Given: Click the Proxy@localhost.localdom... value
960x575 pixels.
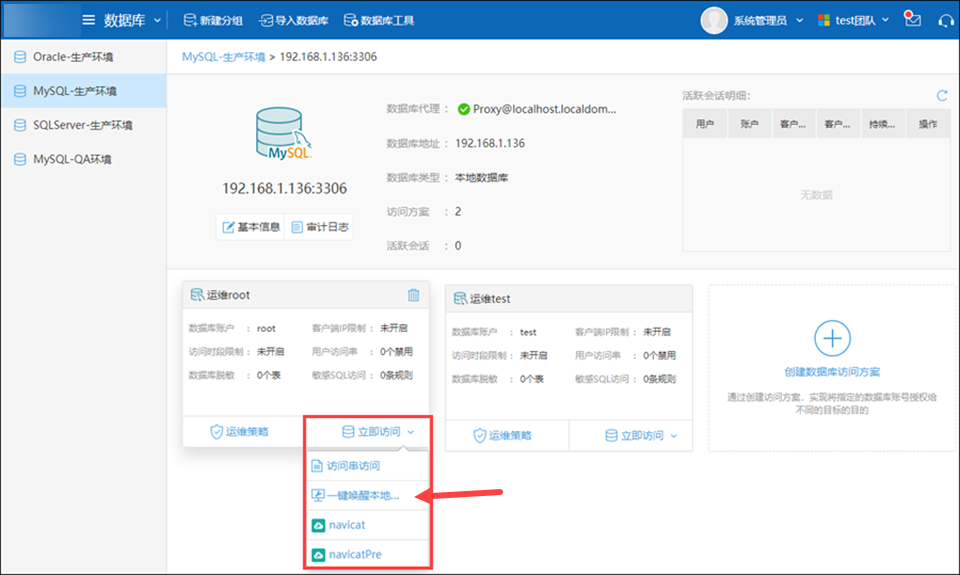Looking at the screenshot, I should [544, 109].
